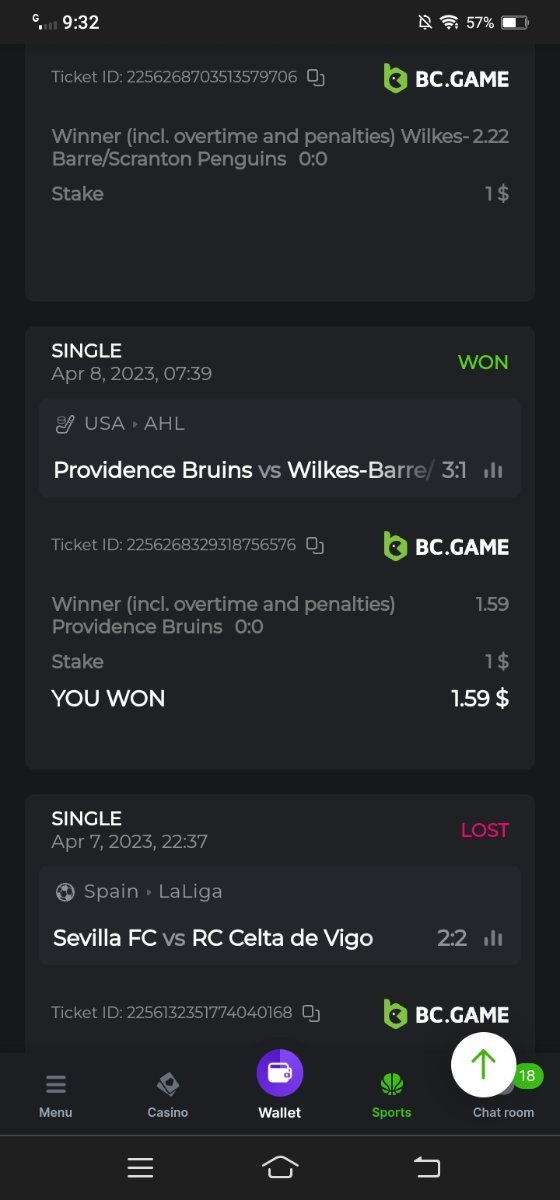Tap the Android back navigation button

427,1167
